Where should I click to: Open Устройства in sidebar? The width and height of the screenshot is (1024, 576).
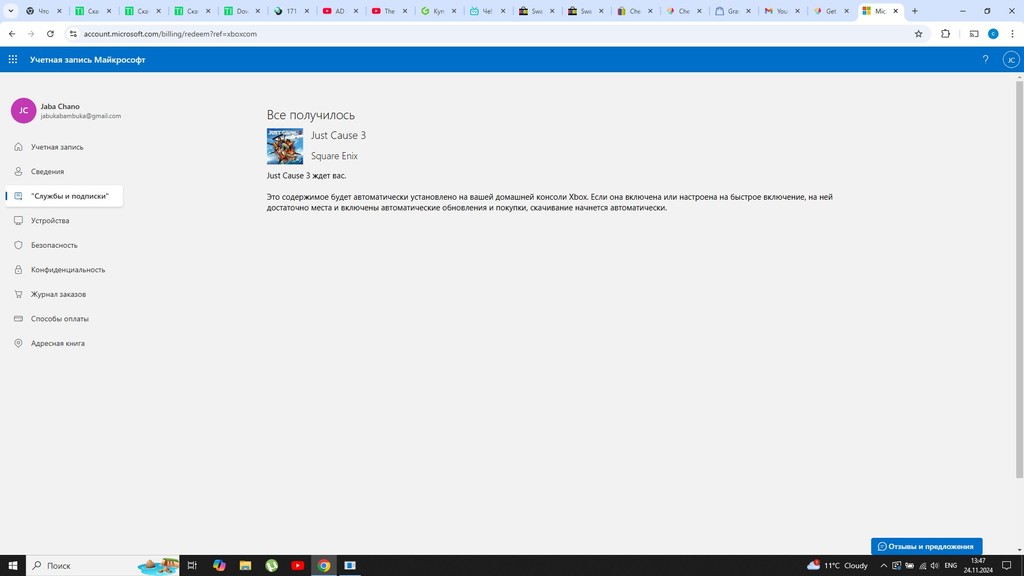(64, 221)
